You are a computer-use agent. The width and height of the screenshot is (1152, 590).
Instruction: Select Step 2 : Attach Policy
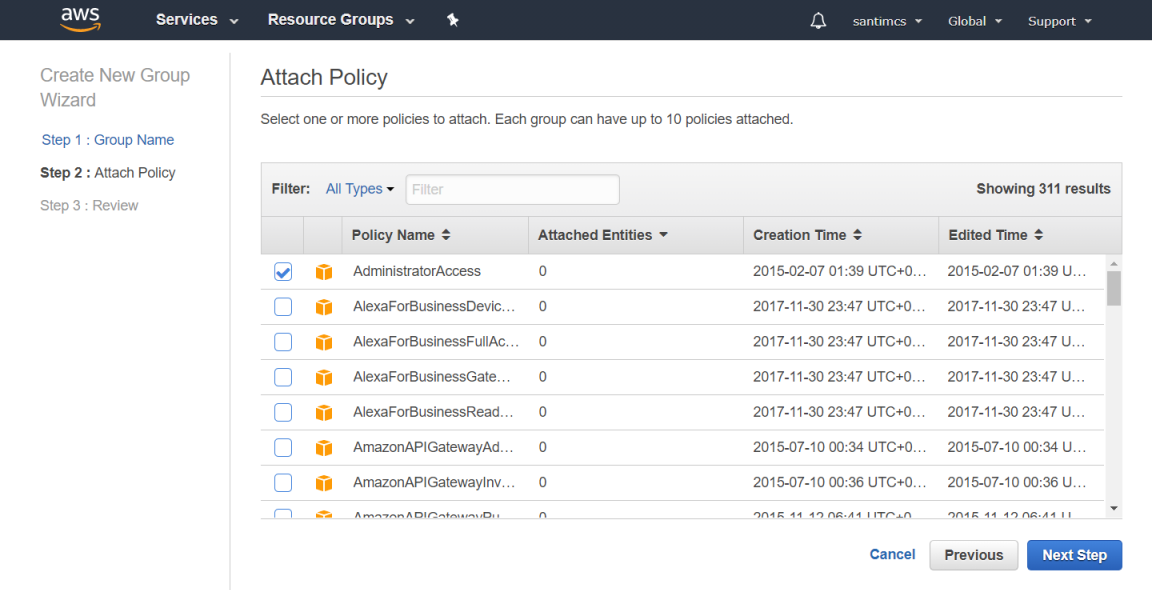pyautogui.click(x=108, y=173)
